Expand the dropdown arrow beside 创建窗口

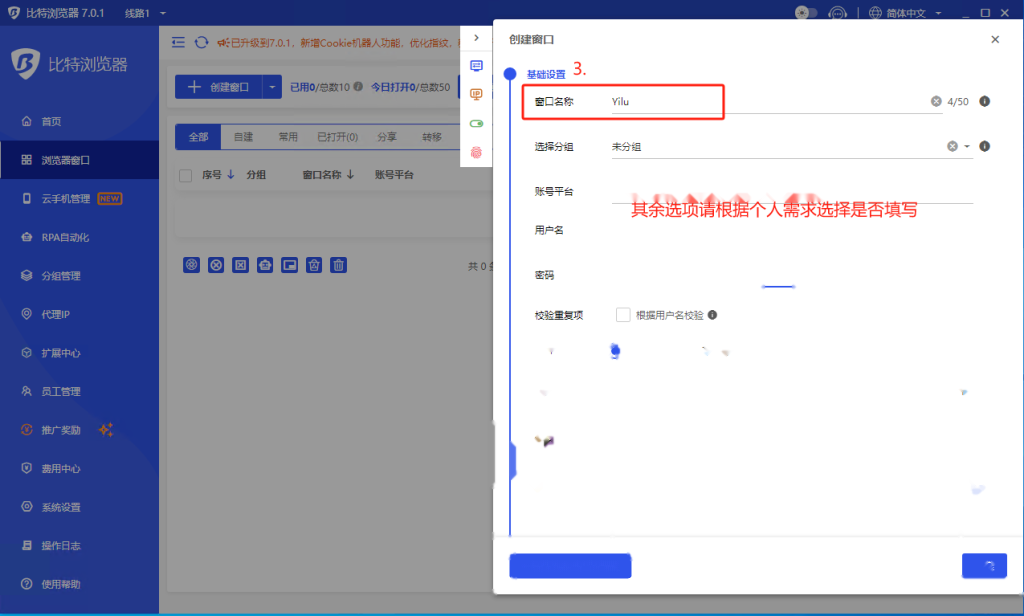click(272, 87)
